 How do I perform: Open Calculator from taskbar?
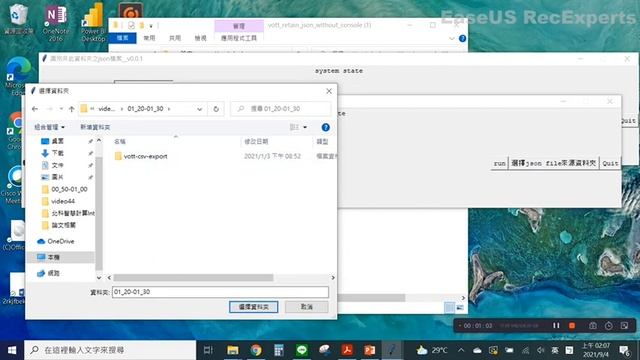pos(279,350)
